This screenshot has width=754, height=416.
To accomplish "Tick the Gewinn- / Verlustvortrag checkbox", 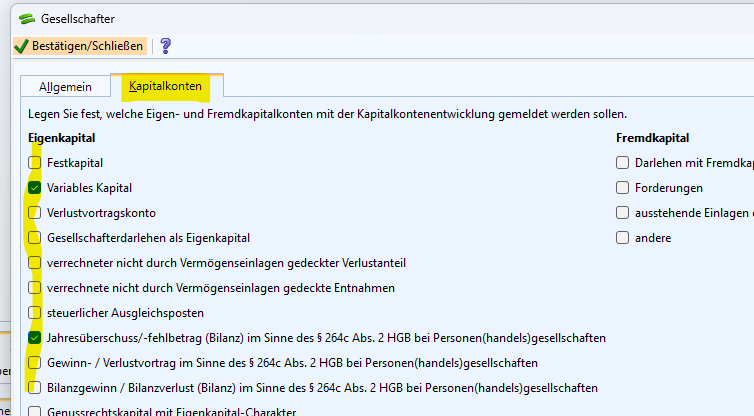I will click(x=35, y=362).
